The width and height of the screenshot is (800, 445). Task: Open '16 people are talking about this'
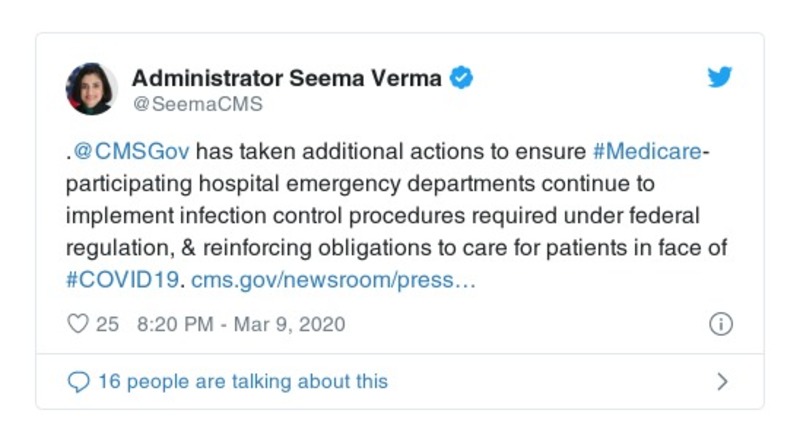tap(242, 381)
